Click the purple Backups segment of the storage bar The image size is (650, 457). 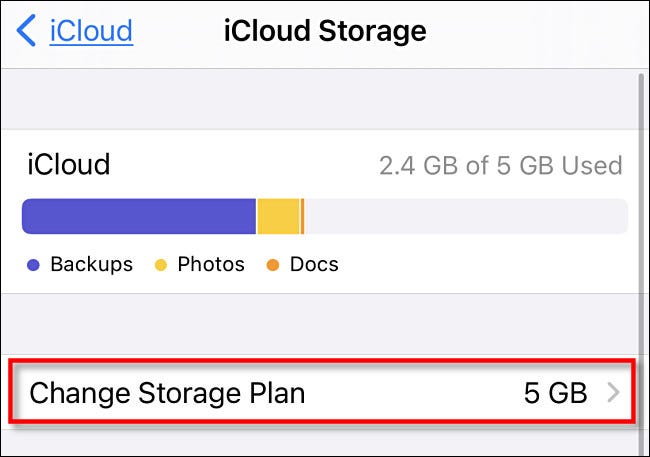138,216
